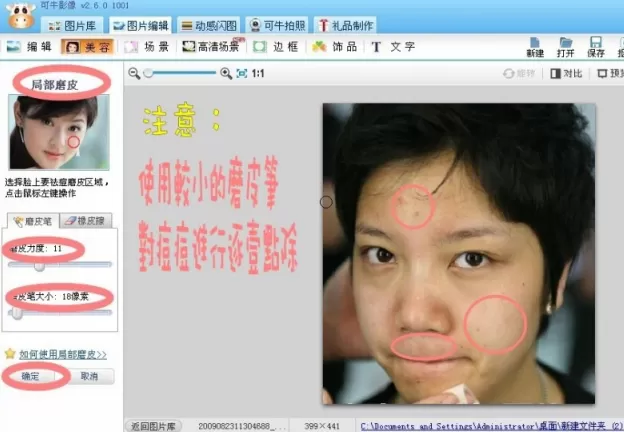Open the 可牛拍照 tab
The height and width of the screenshot is (432, 624).
277,26
